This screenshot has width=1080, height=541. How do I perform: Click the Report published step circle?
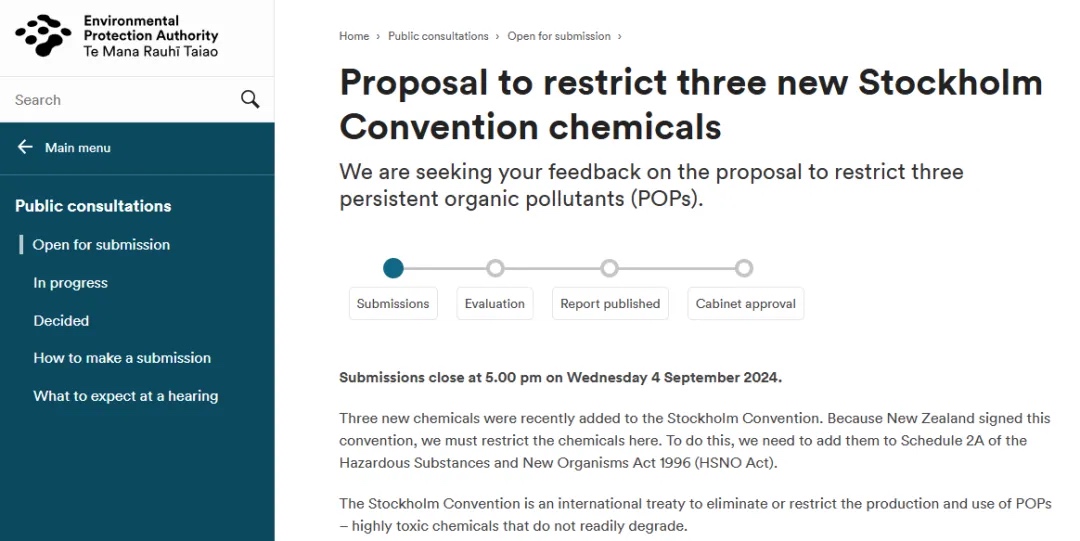coord(610,268)
